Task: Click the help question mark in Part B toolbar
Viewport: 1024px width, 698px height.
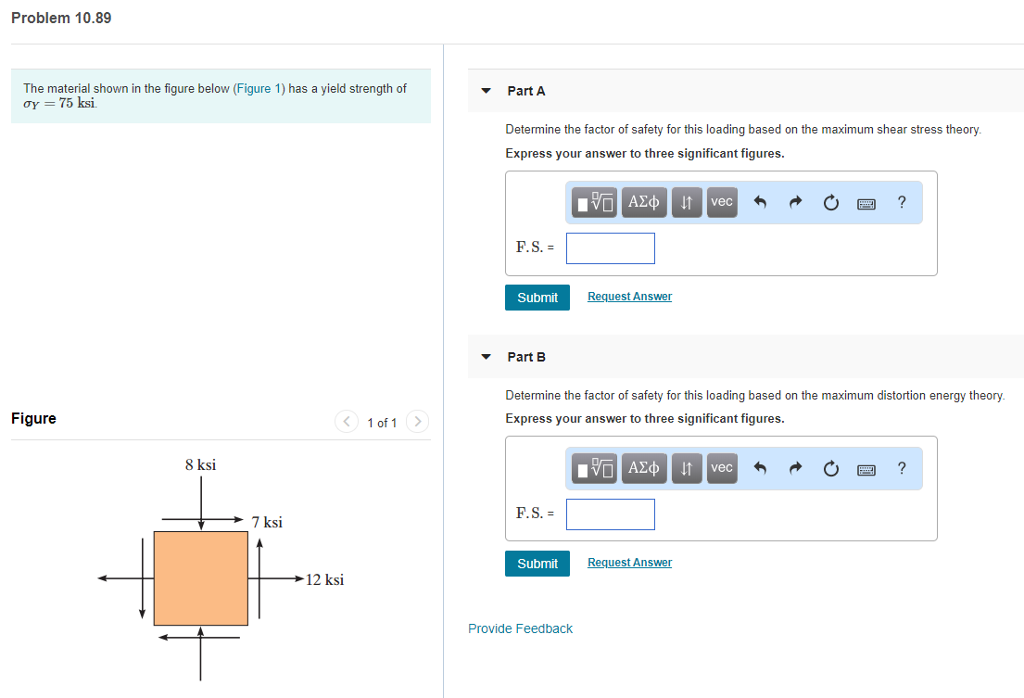Action: coord(901,468)
